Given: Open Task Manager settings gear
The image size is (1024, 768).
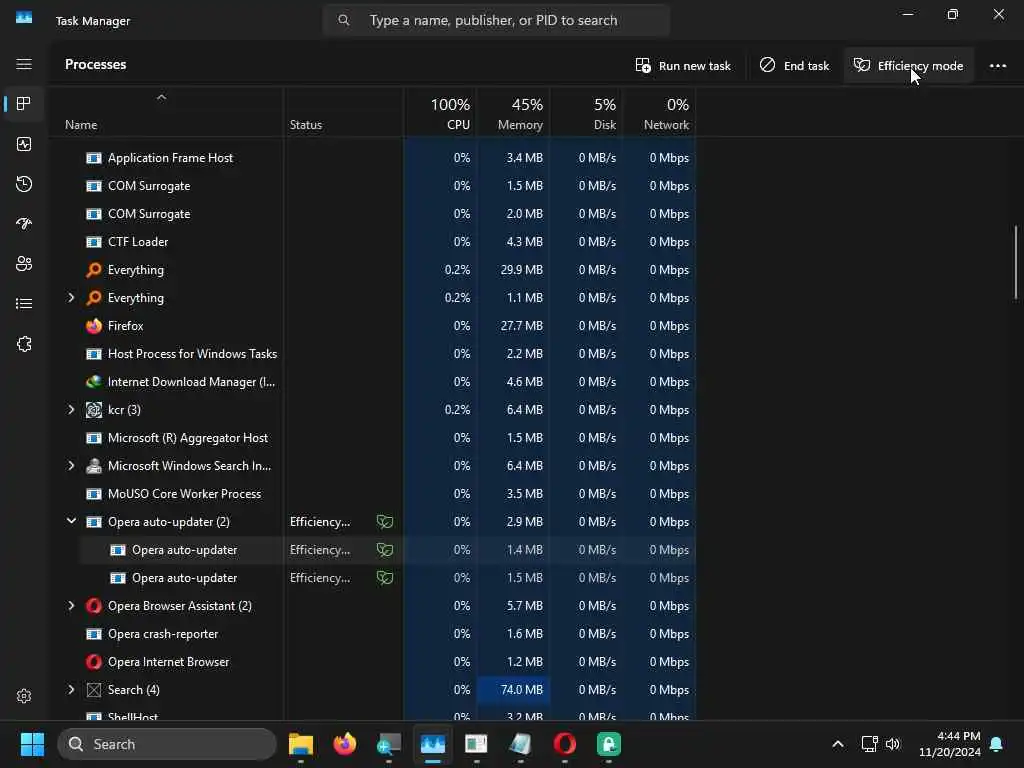Looking at the screenshot, I should (x=24, y=696).
